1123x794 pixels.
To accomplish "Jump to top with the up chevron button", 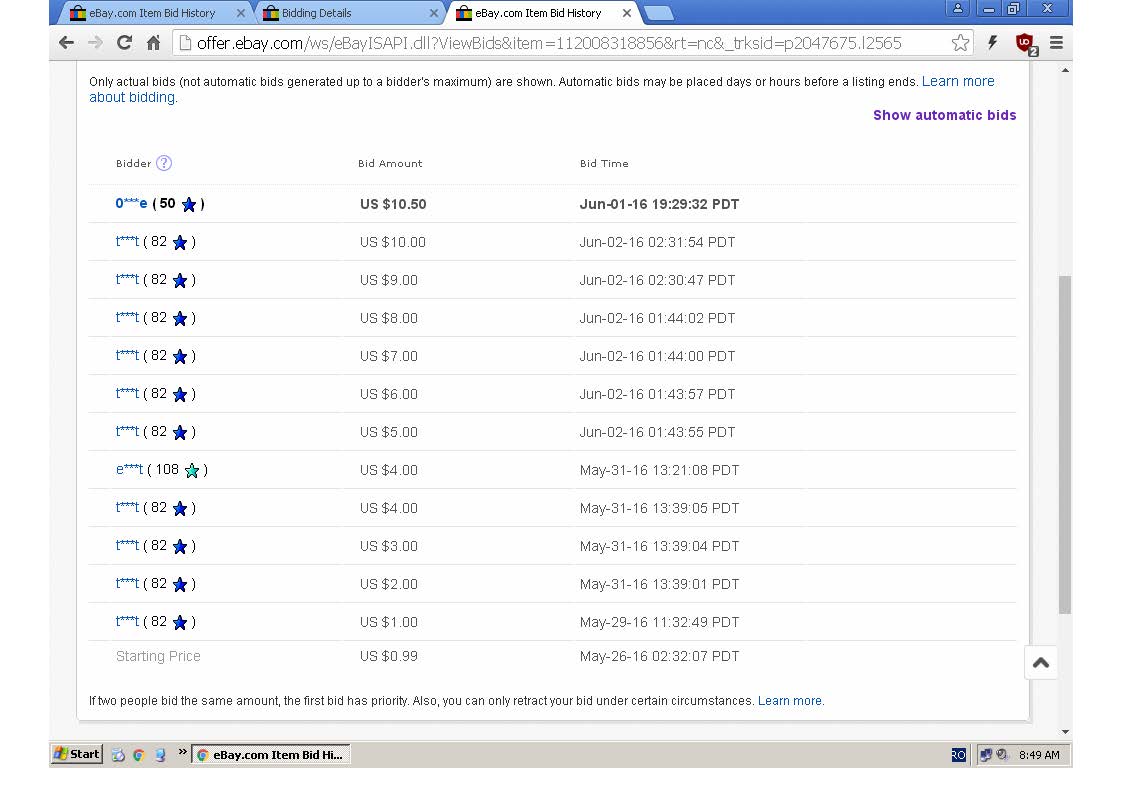I will click(1041, 662).
